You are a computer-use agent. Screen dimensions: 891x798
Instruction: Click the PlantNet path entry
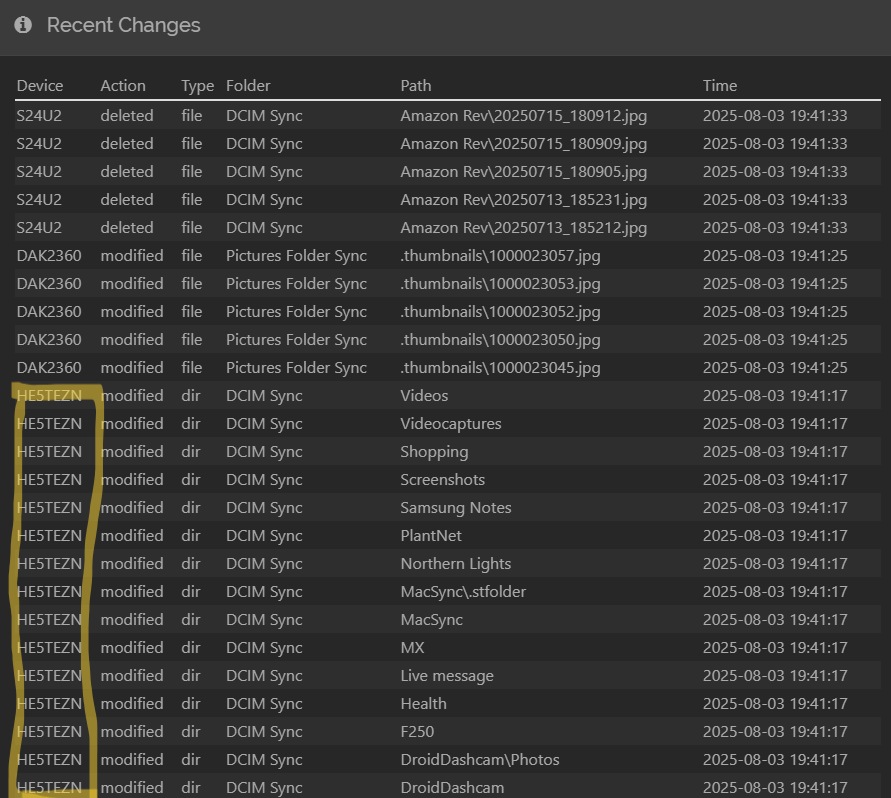pyautogui.click(x=431, y=536)
